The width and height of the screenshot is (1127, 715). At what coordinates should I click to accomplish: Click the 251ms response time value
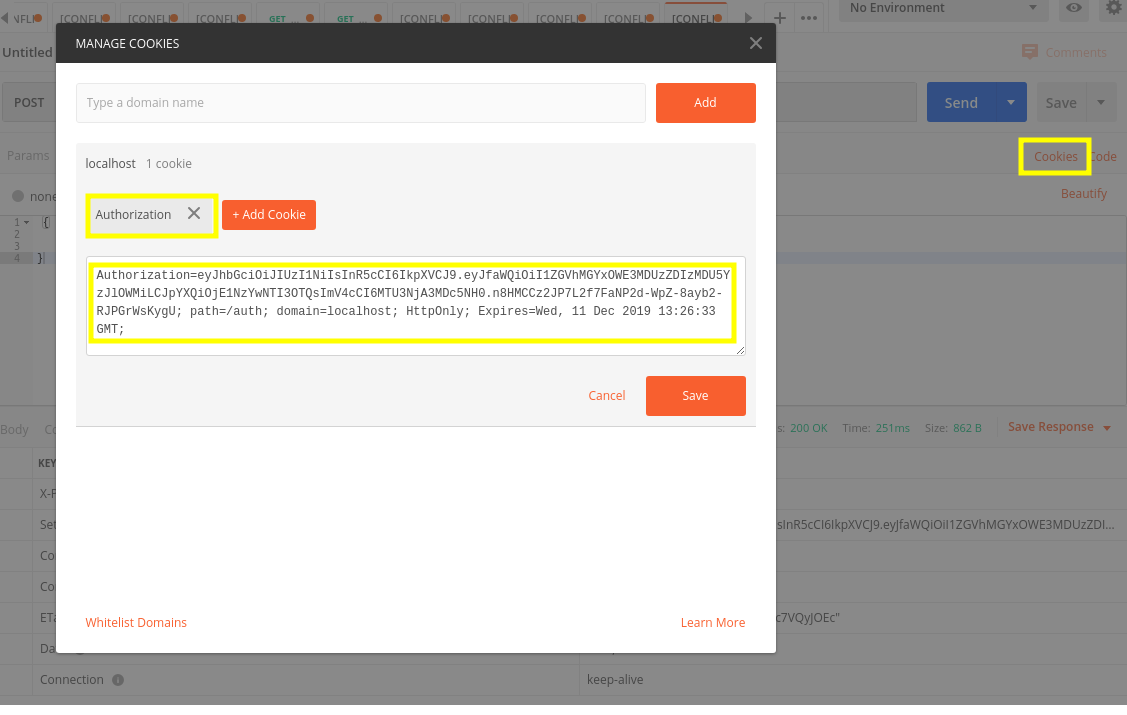coord(893,428)
